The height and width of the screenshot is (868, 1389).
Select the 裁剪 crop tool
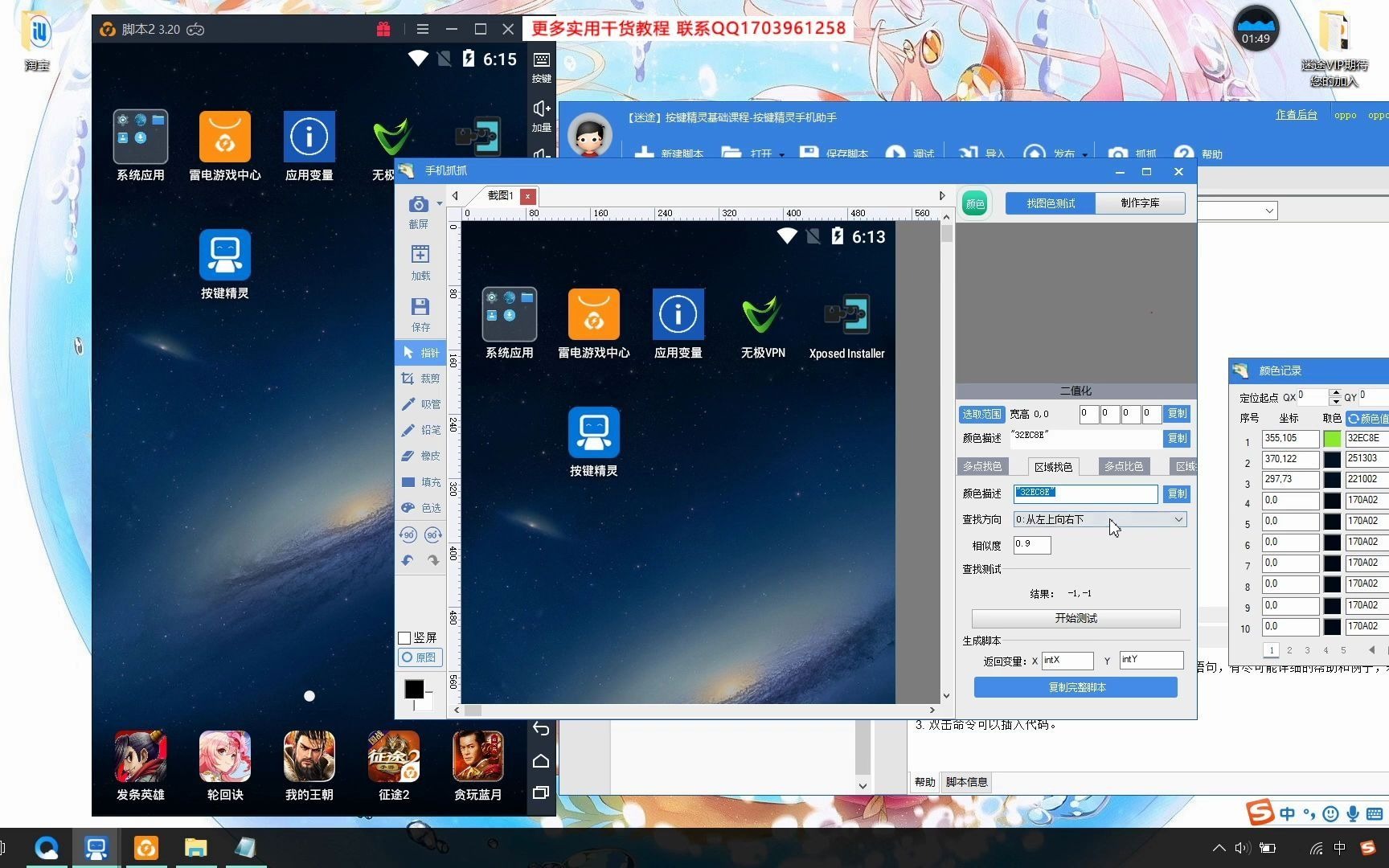point(420,378)
